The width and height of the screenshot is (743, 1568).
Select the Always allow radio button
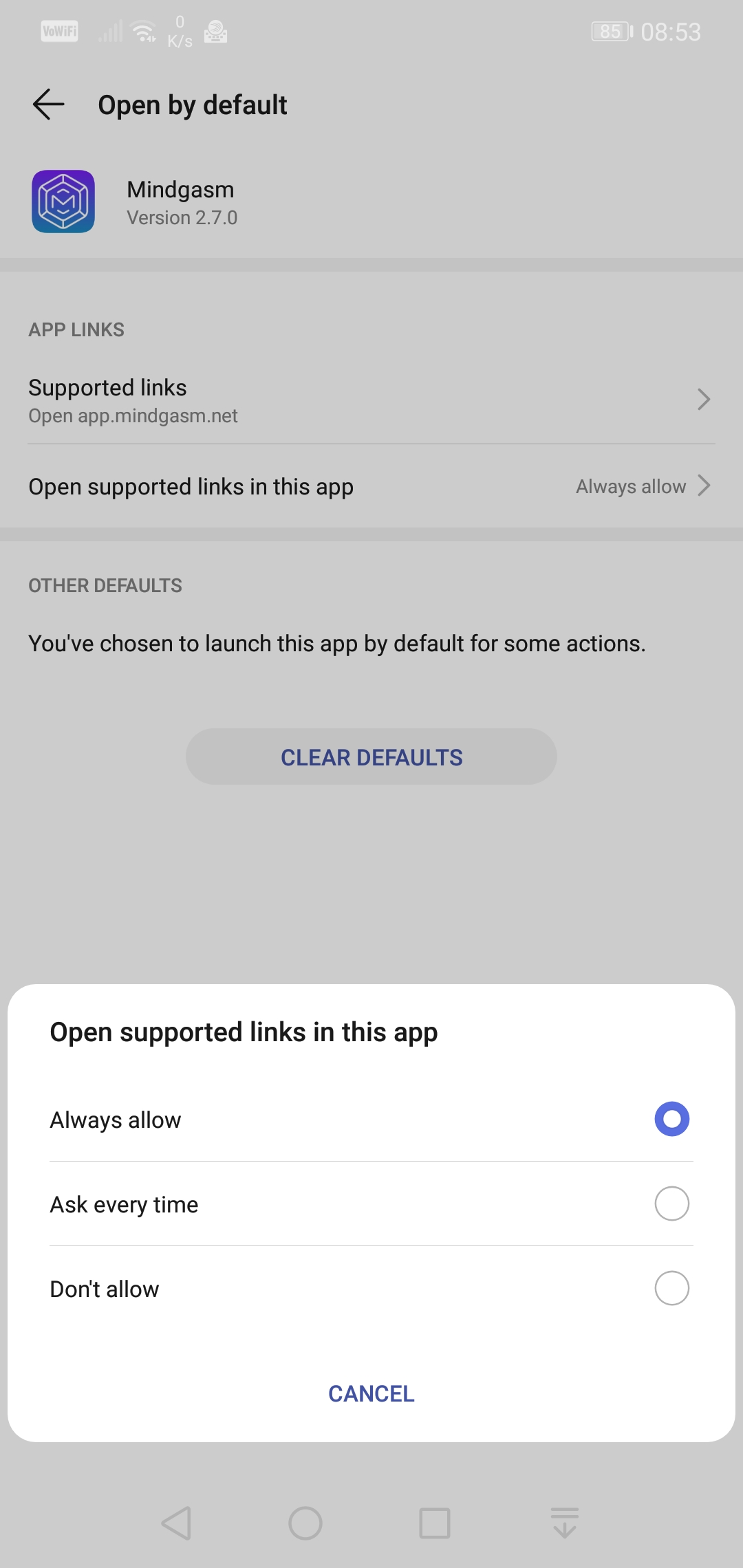point(672,1119)
